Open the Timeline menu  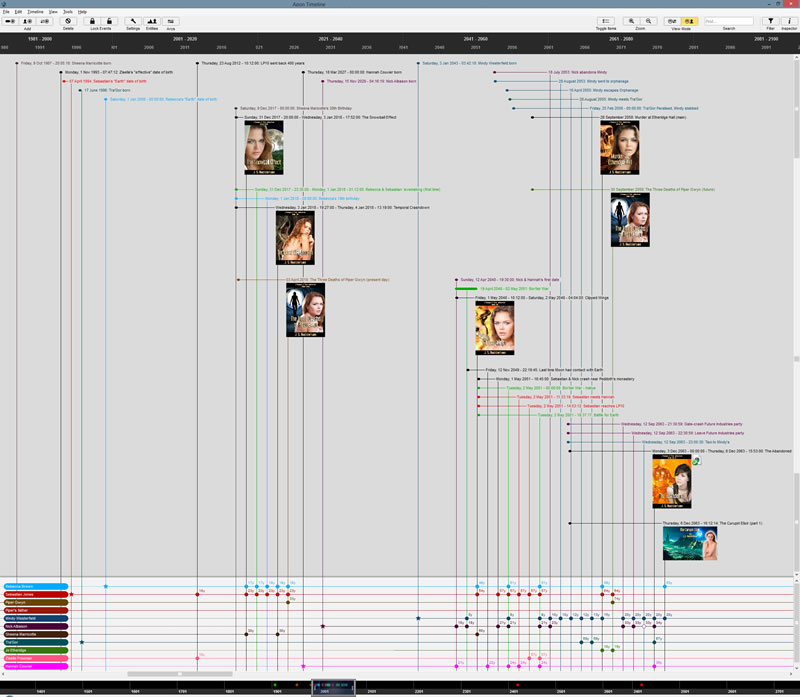[35, 12]
